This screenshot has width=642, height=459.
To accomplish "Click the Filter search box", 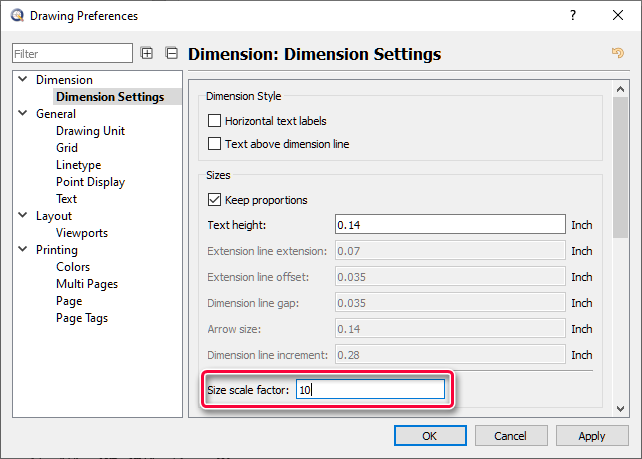I will pyautogui.click(x=73, y=54).
